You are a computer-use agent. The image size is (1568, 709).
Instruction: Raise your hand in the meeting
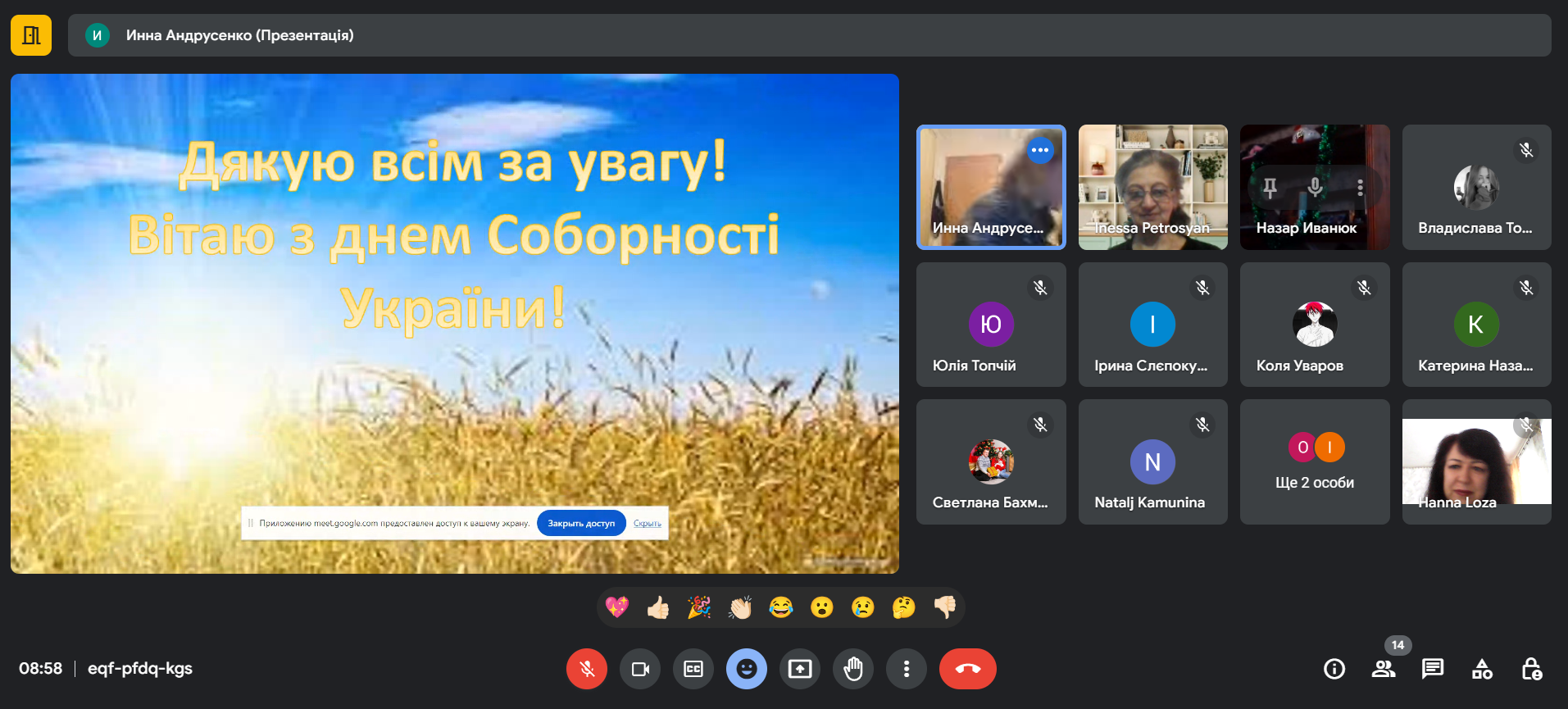(853, 669)
